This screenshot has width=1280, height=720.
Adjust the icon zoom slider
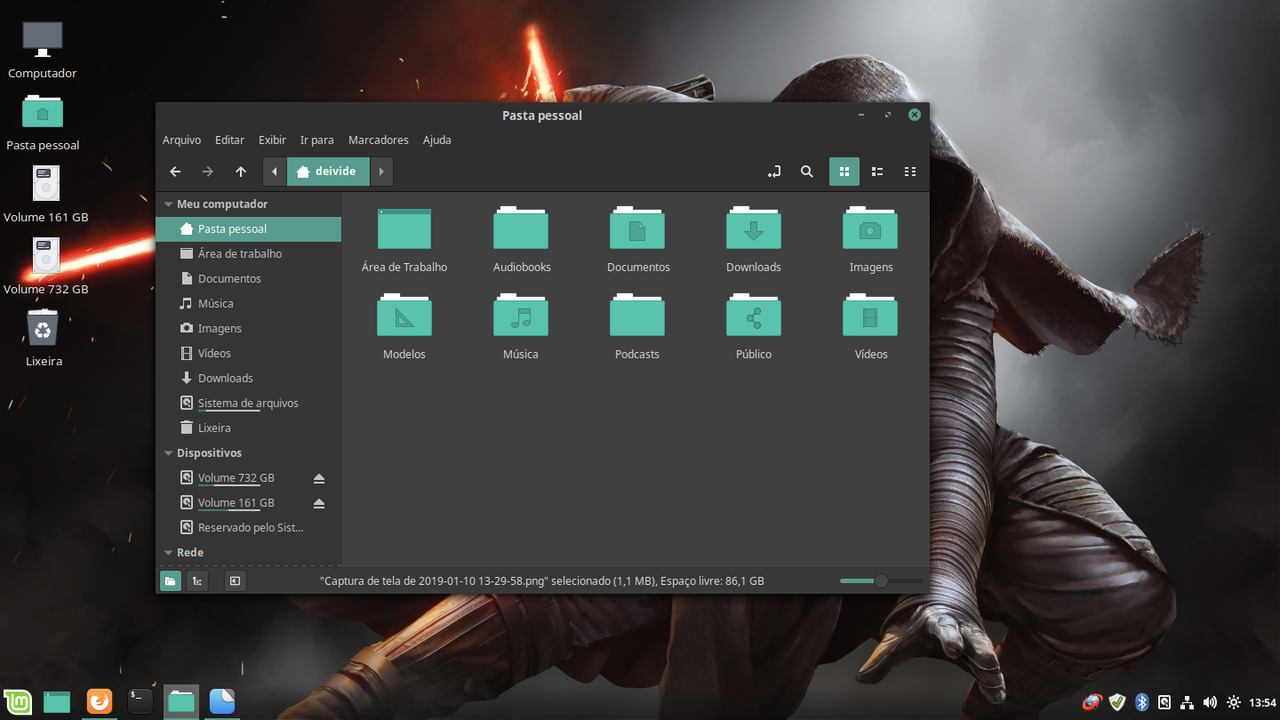(x=881, y=581)
